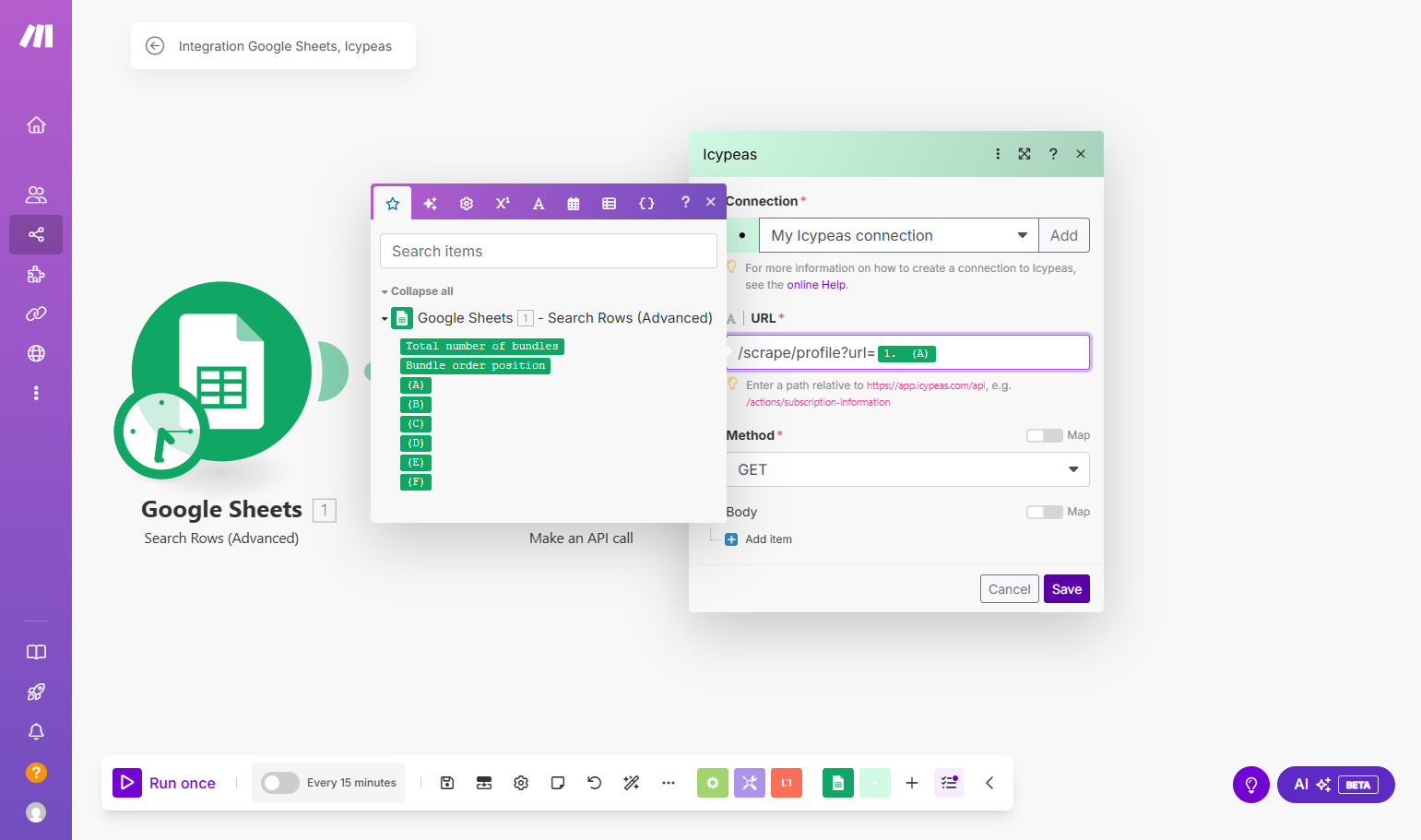The image size is (1421, 840).
Task: Run the scenario once
Action: [x=164, y=783]
